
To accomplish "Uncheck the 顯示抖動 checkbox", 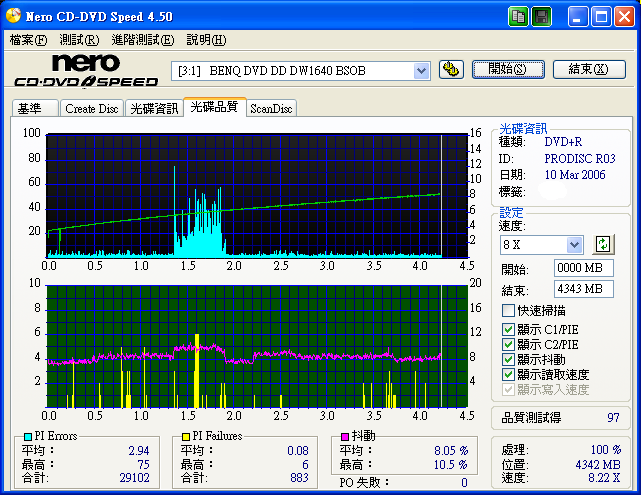I will pyautogui.click(x=508, y=359).
